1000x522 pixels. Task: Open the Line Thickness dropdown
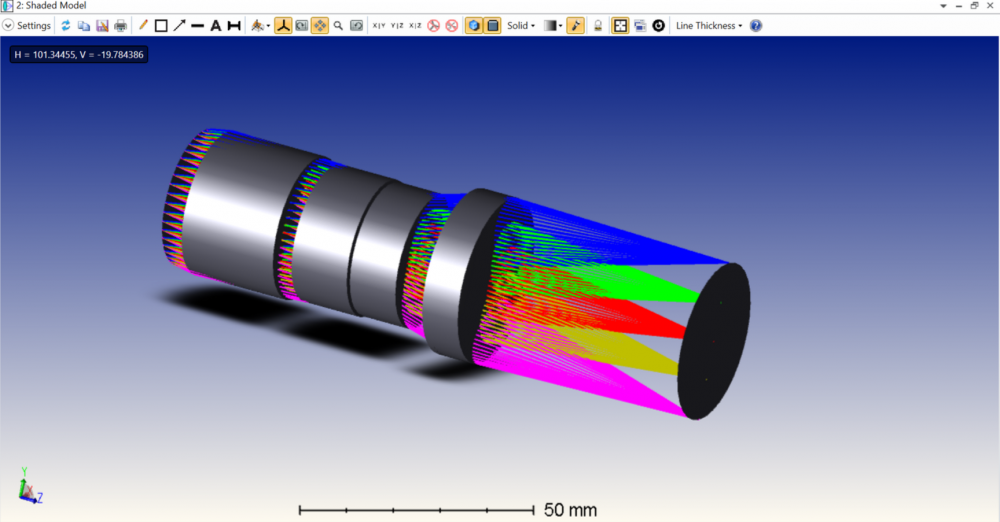(709, 25)
